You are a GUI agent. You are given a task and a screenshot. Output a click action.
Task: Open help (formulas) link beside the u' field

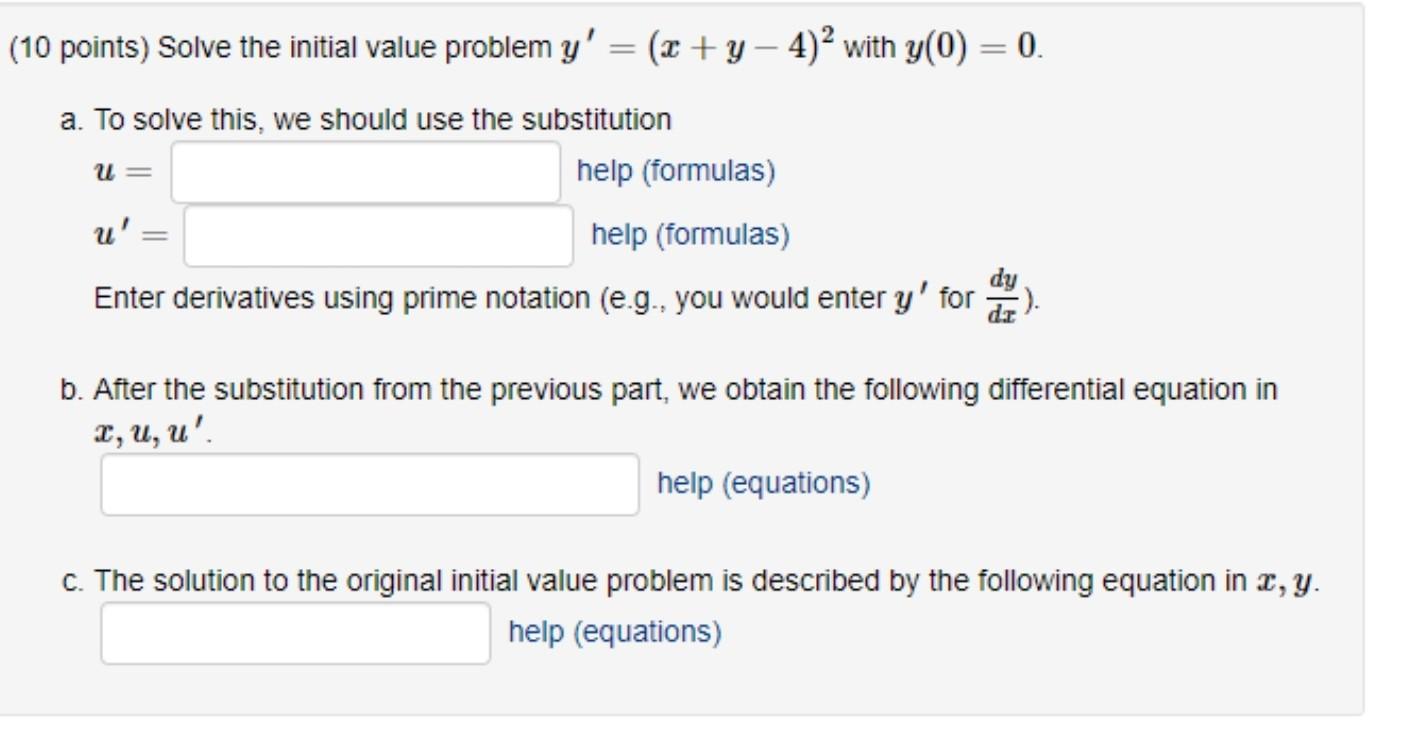click(692, 235)
